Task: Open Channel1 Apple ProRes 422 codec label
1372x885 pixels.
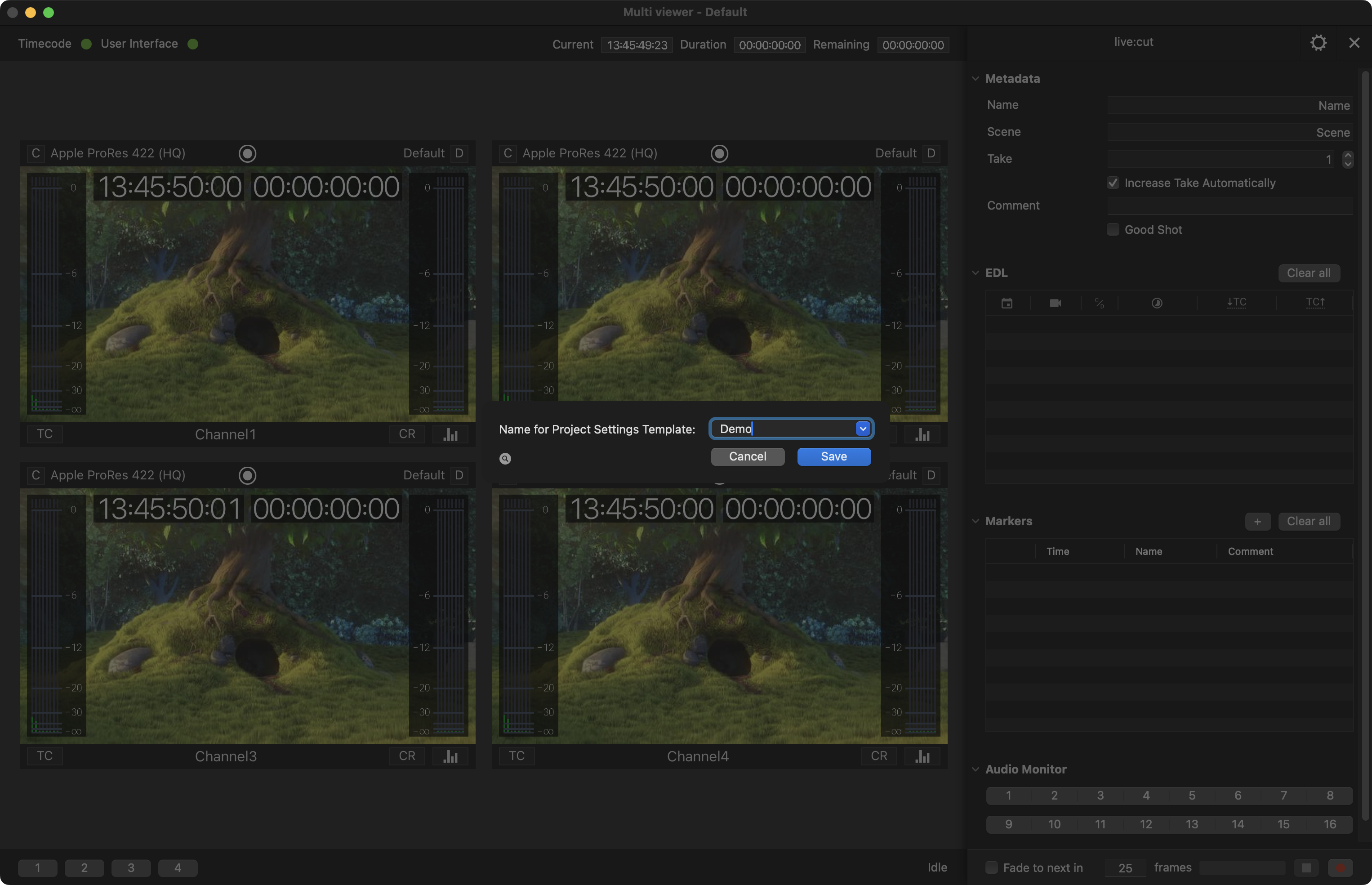Action: click(118, 153)
